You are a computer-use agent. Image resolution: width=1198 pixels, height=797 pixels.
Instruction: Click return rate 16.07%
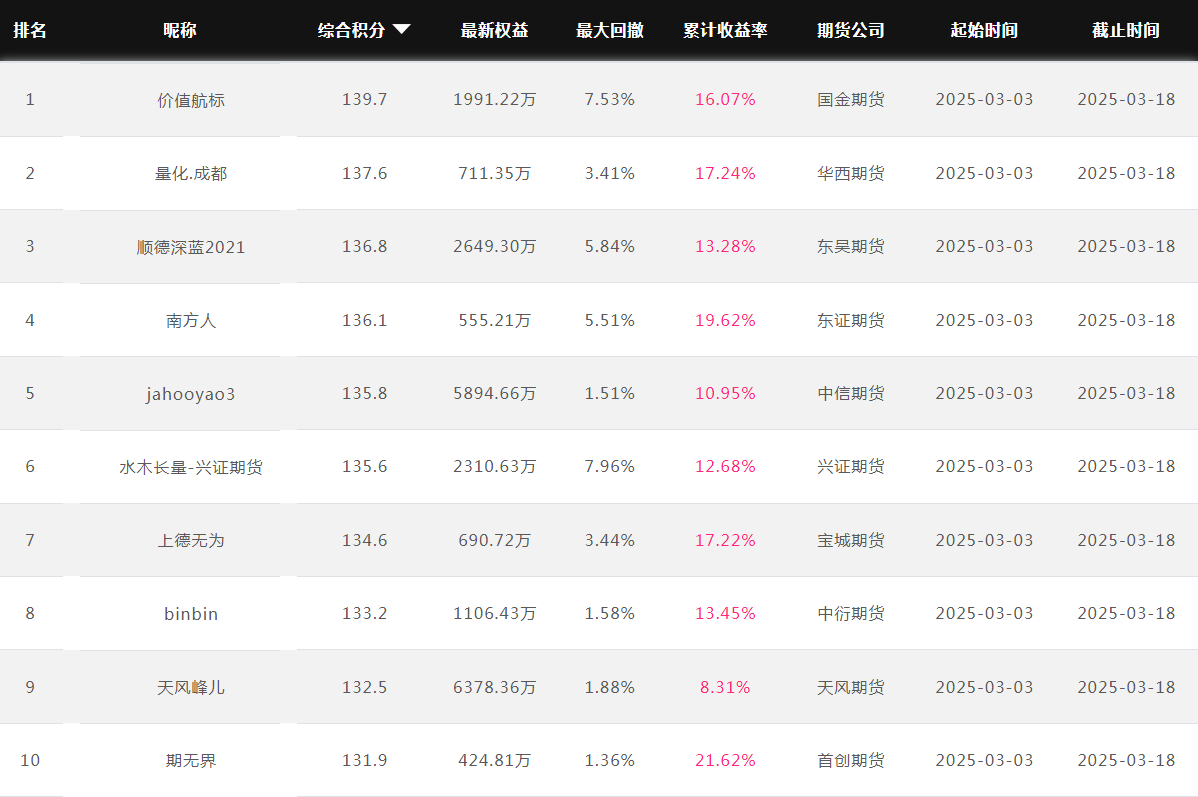click(725, 99)
